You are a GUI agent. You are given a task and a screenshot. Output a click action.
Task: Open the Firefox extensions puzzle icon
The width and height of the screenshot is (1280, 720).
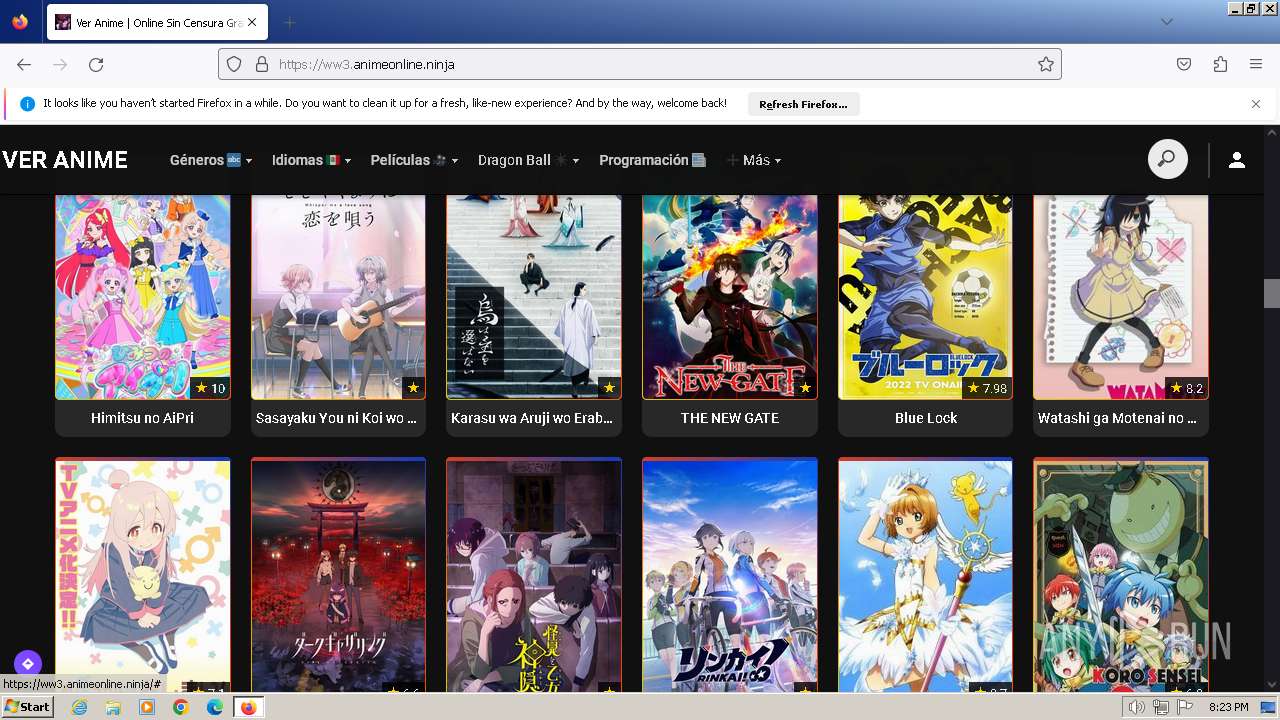pos(1220,64)
